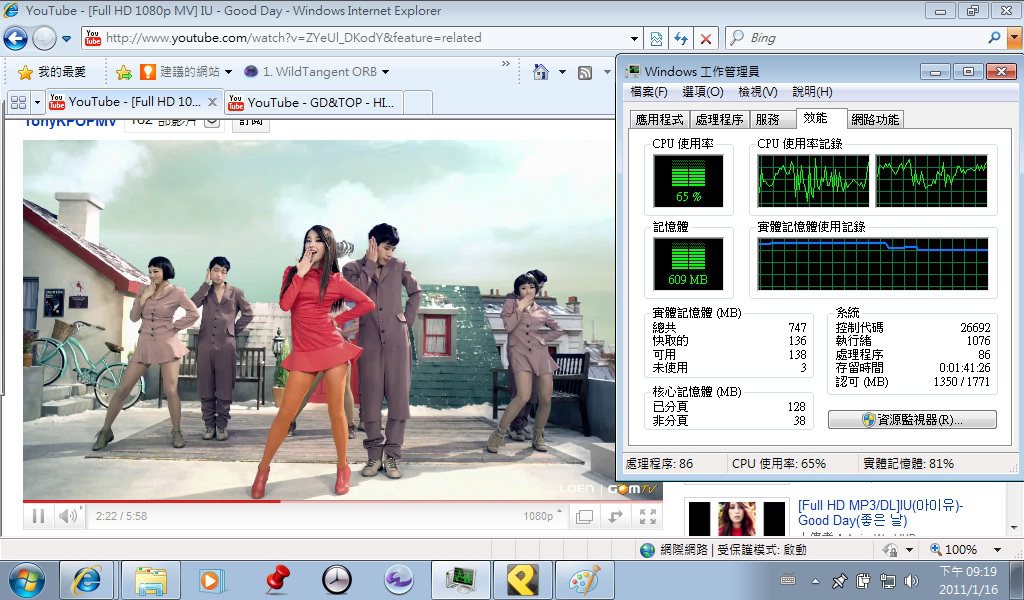Switch to the 處理程序 tab
This screenshot has height=600, width=1024.
click(719, 119)
